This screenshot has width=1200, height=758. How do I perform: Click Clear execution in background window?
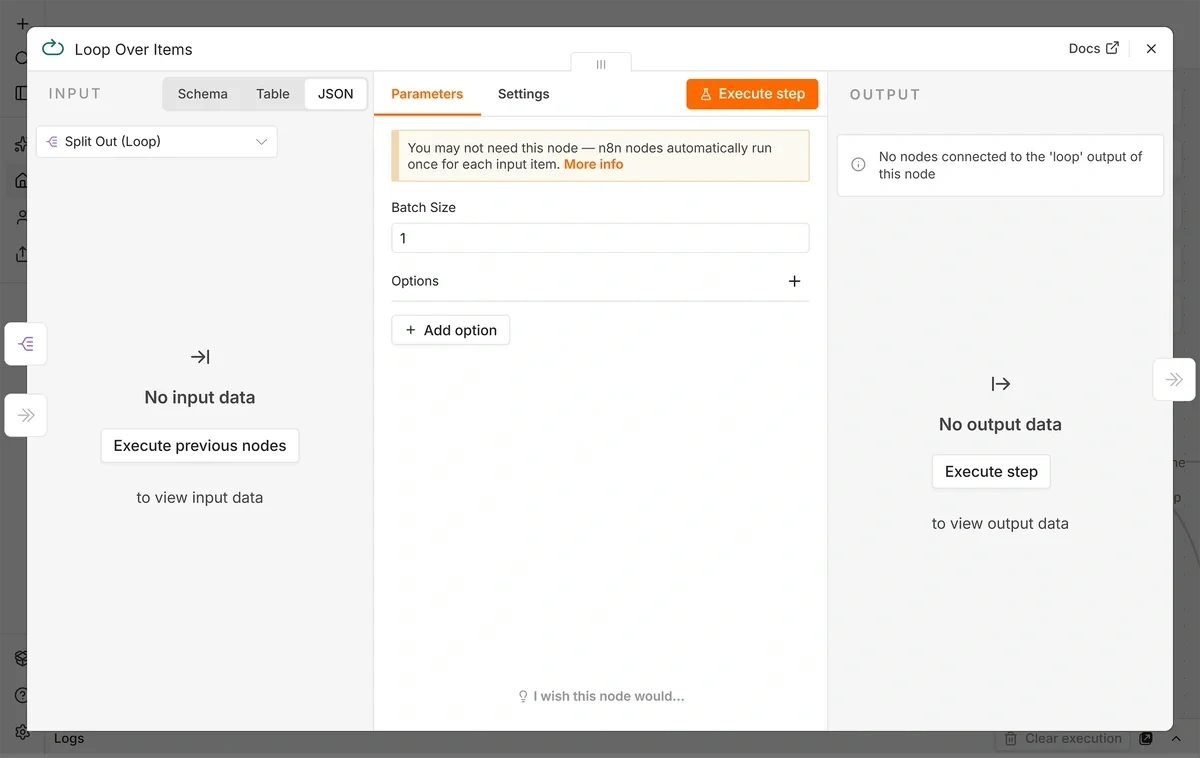1064,739
